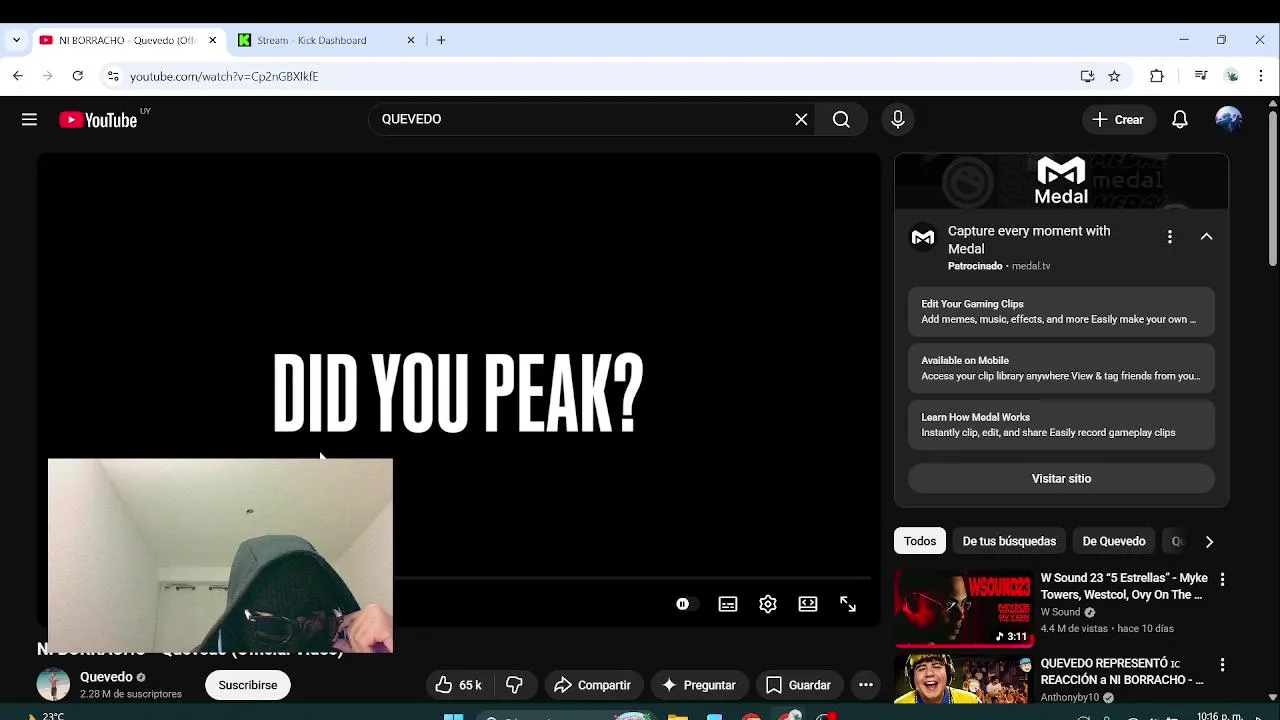Image resolution: width=1280 pixels, height=720 pixels.
Task: Click the Medal banner logo
Action: pyautogui.click(x=1061, y=181)
